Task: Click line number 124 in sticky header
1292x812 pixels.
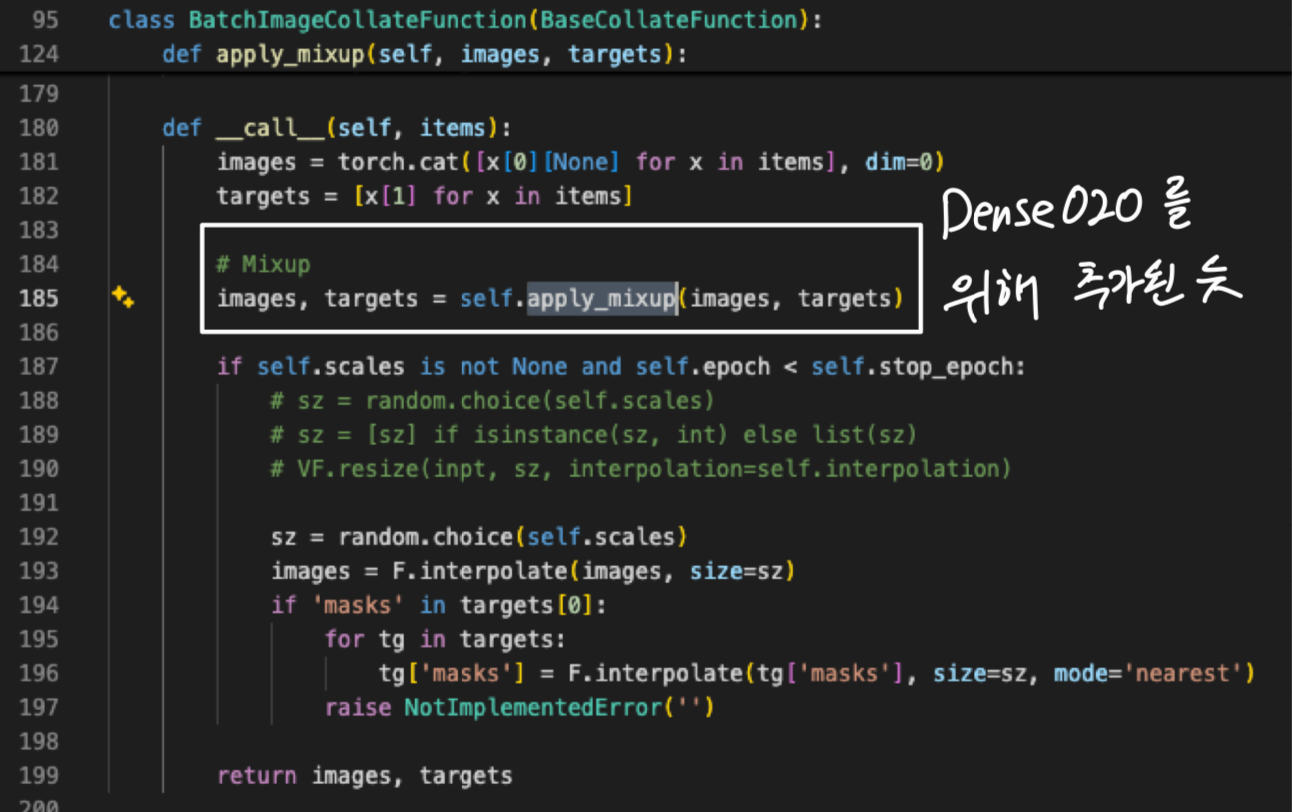Action: tap(40, 54)
